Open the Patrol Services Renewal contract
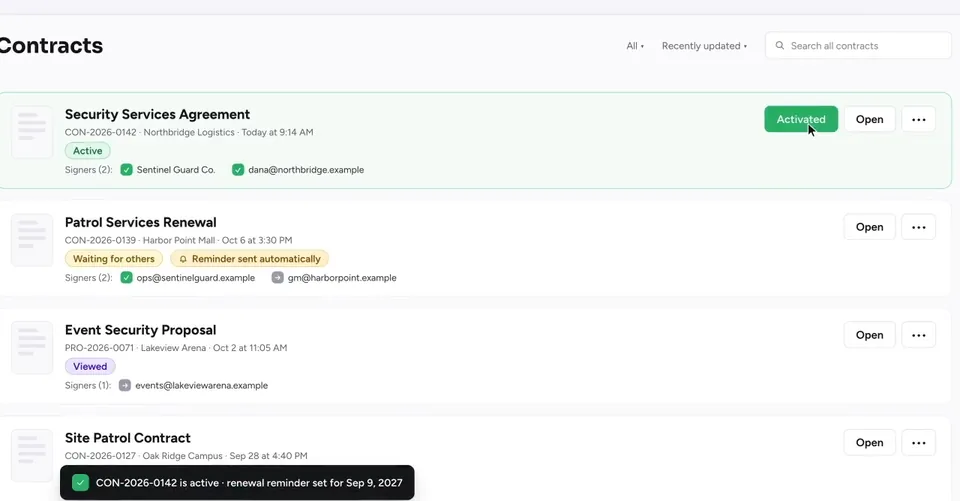Viewport: 960px width, 501px height. point(869,227)
